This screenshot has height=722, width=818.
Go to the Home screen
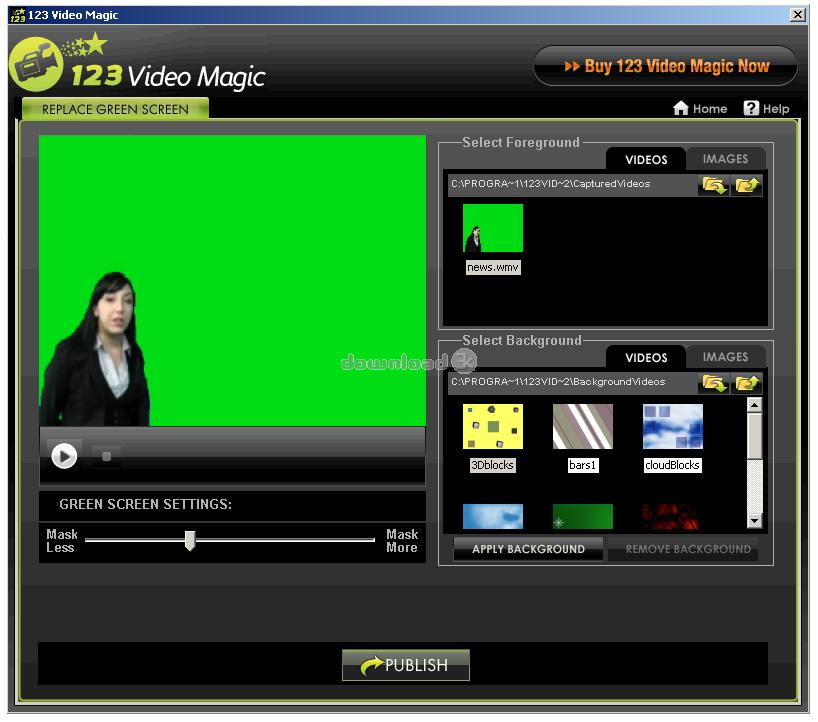tap(700, 109)
